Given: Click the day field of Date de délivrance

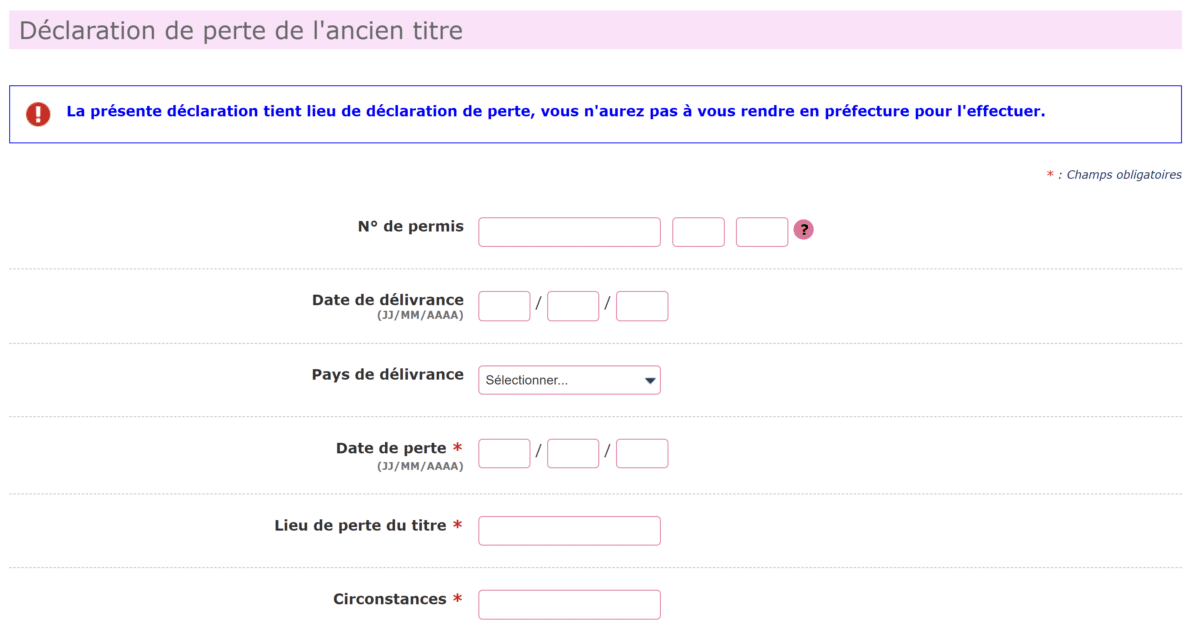Looking at the screenshot, I should point(504,306).
